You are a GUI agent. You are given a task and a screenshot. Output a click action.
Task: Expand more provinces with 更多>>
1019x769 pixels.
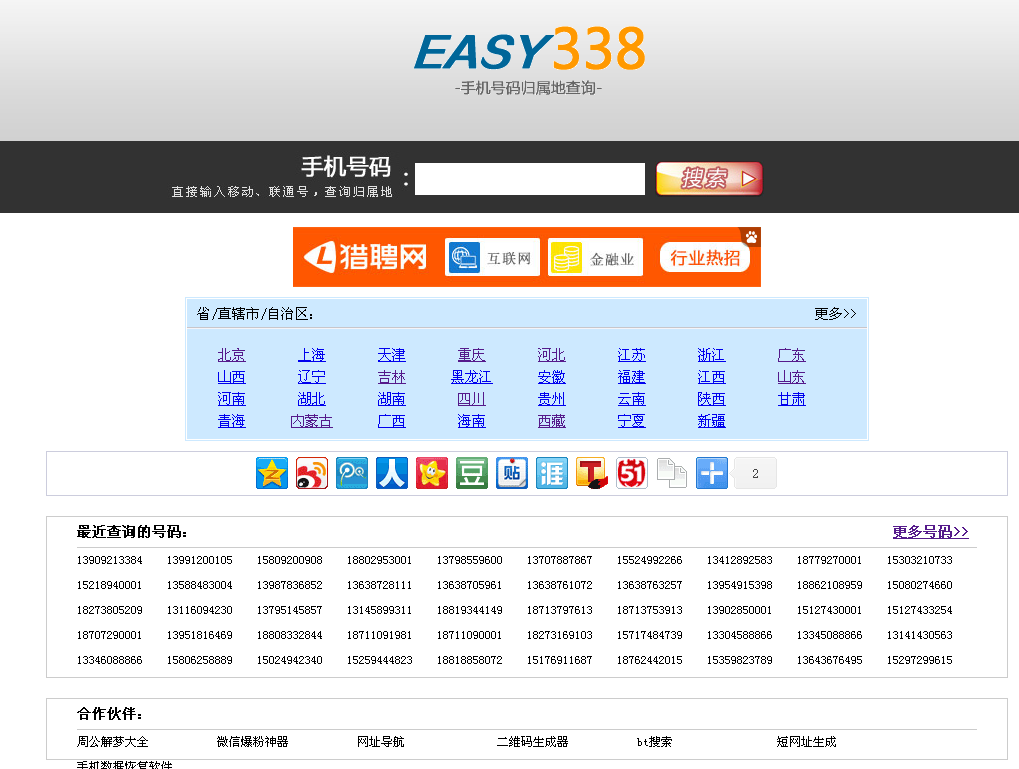tap(835, 314)
